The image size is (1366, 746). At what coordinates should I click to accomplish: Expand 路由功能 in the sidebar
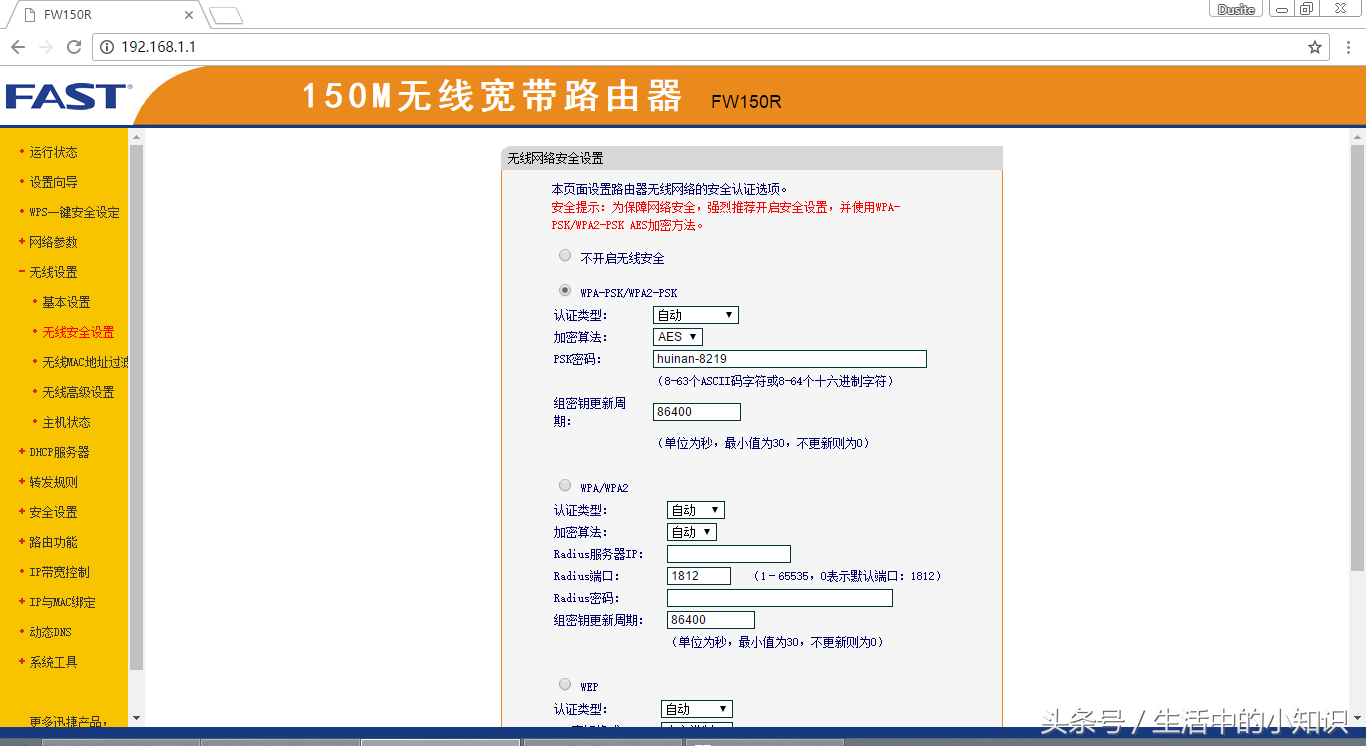[x=53, y=542]
